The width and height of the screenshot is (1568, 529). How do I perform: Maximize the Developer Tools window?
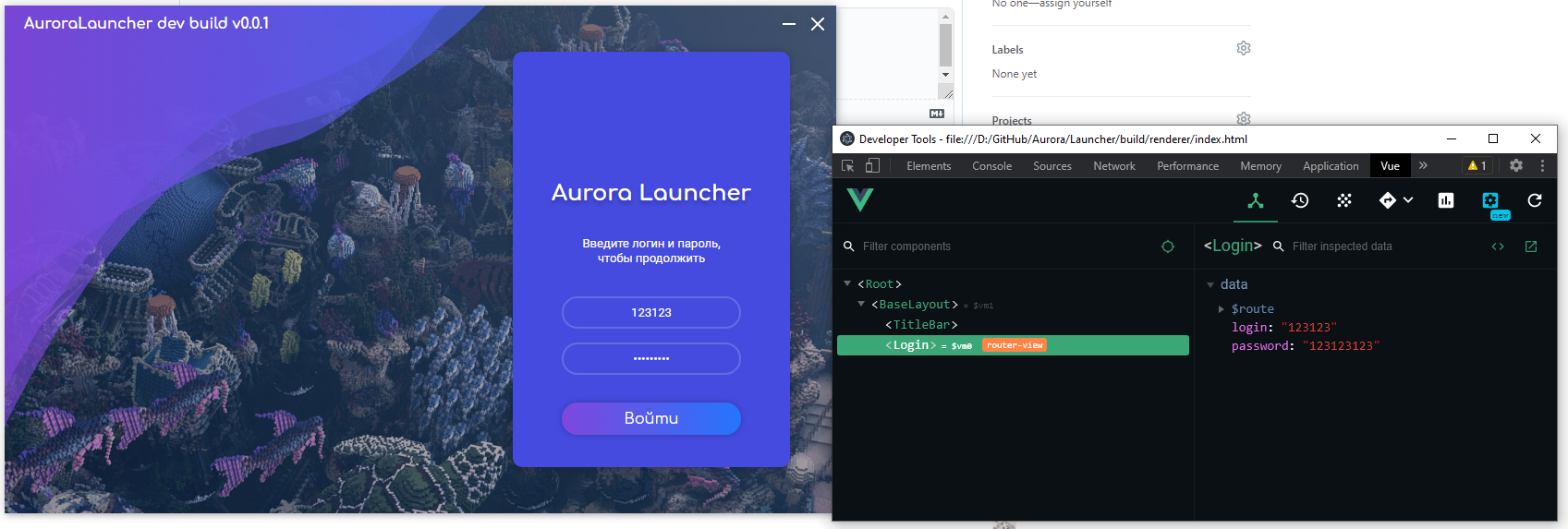tap(1493, 138)
